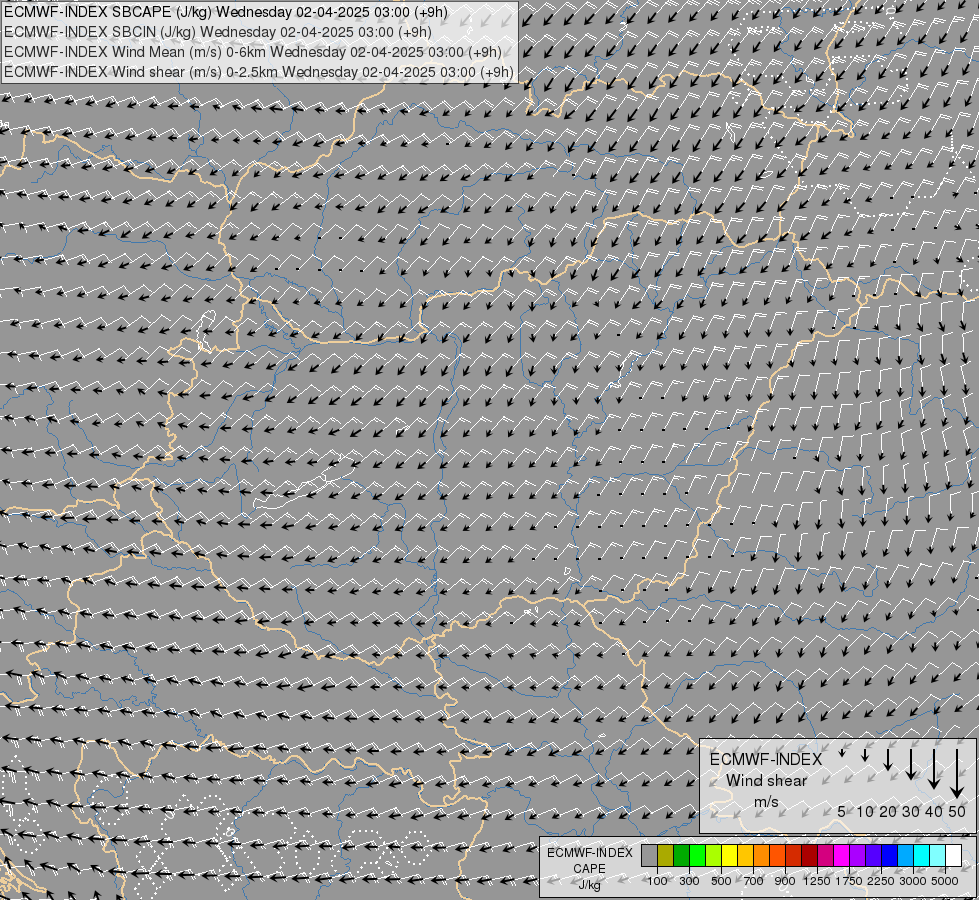979x900 pixels.
Task: Select the pink-magenta CAPE swatch after 1250
Action: point(825,855)
